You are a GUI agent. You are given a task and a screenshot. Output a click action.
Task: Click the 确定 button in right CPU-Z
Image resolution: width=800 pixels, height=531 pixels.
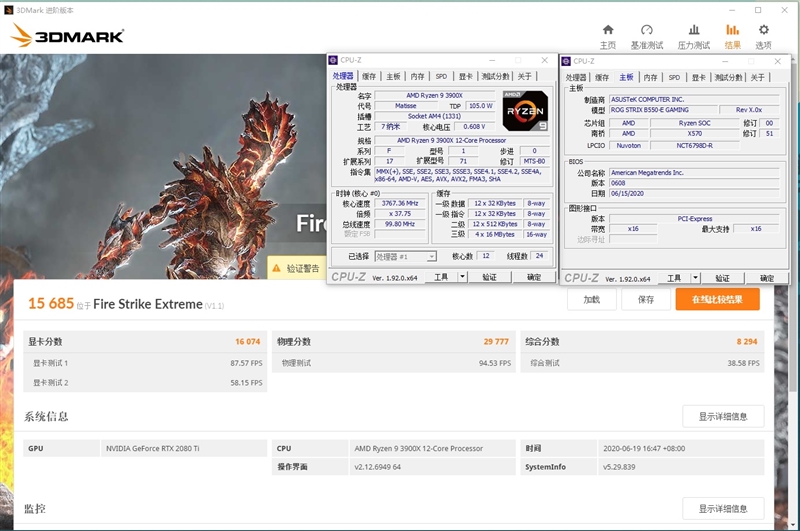[x=767, y=278]
